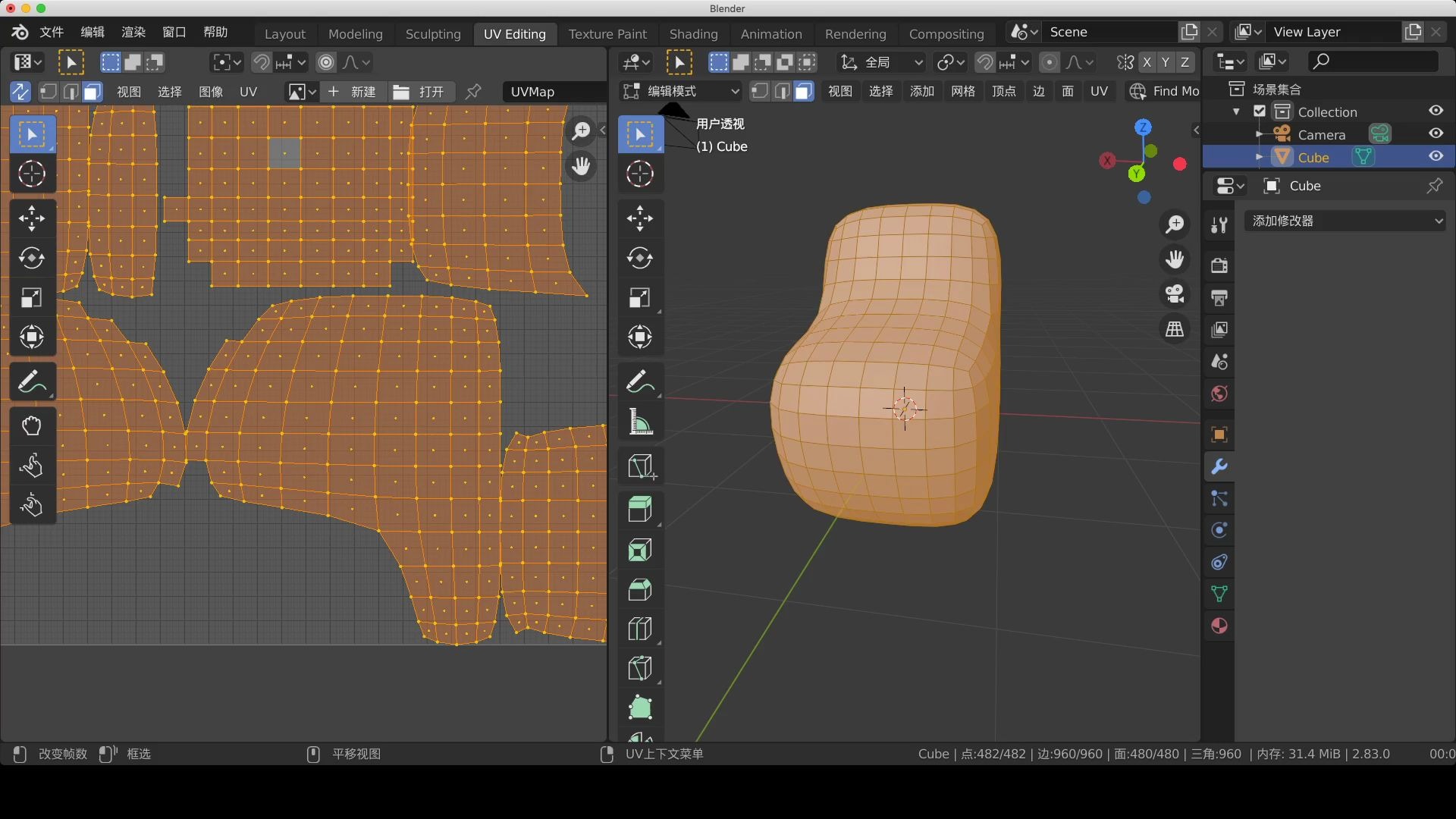Select the Physics properties tab
The height and width of the screenshot is (819, 1456).
pos(1219,531)
